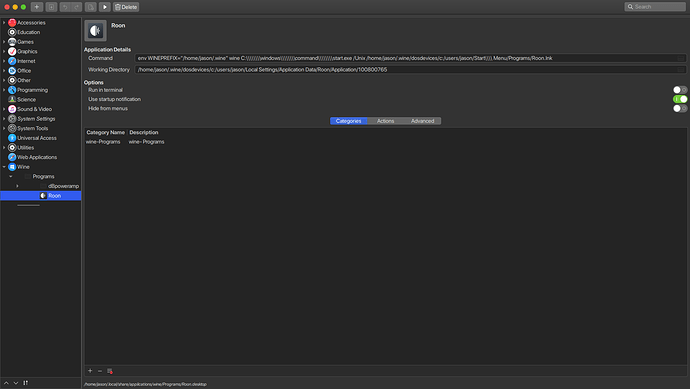
Task: Move the selected launcher down
Action: tap(16, 383)
